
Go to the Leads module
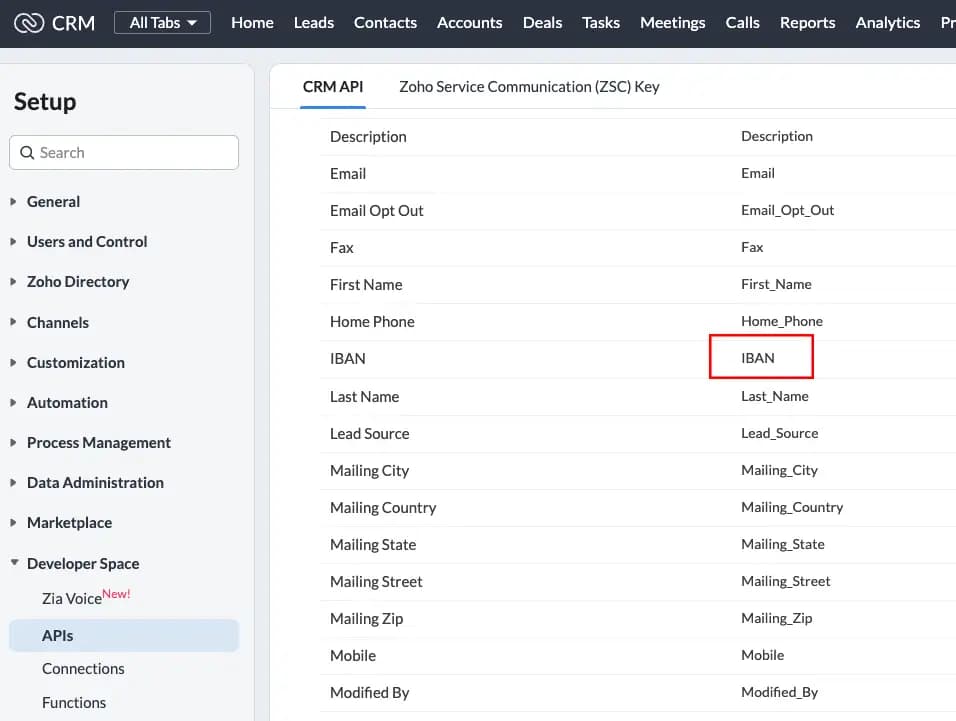(x=313, y=23)
